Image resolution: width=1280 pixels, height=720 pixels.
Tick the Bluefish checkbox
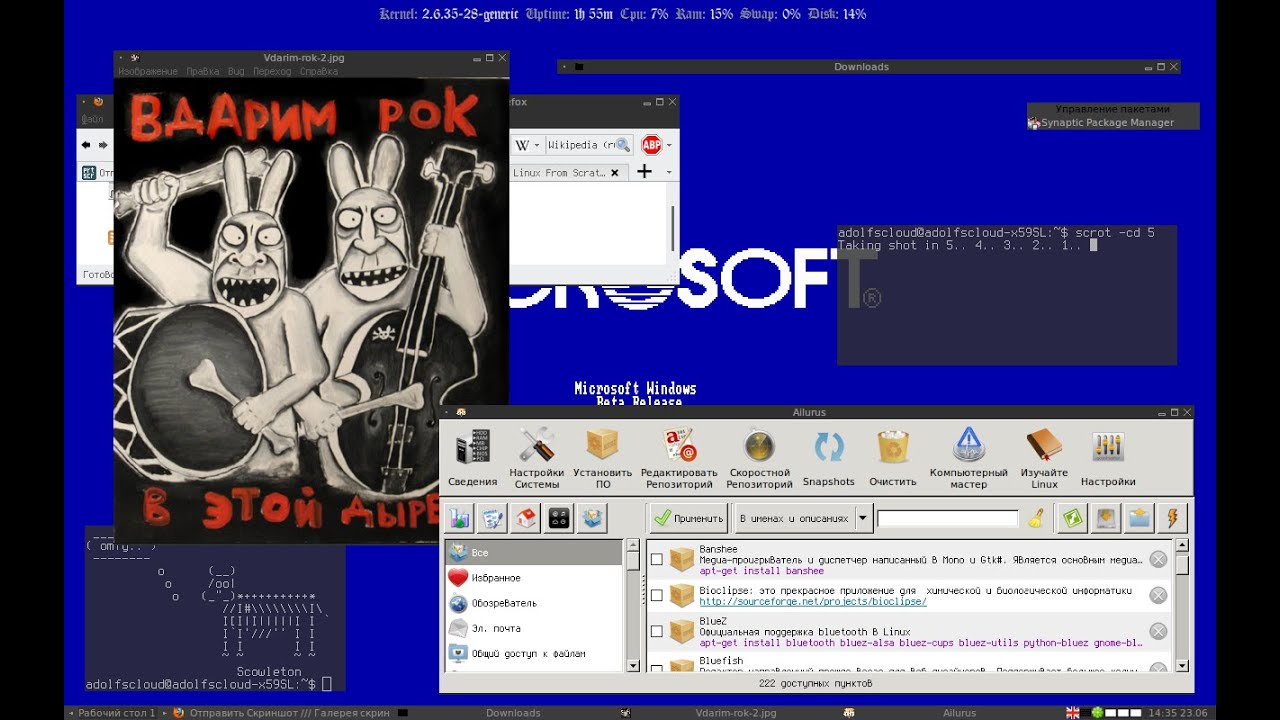pyautogui.click(x=657, y=666)
